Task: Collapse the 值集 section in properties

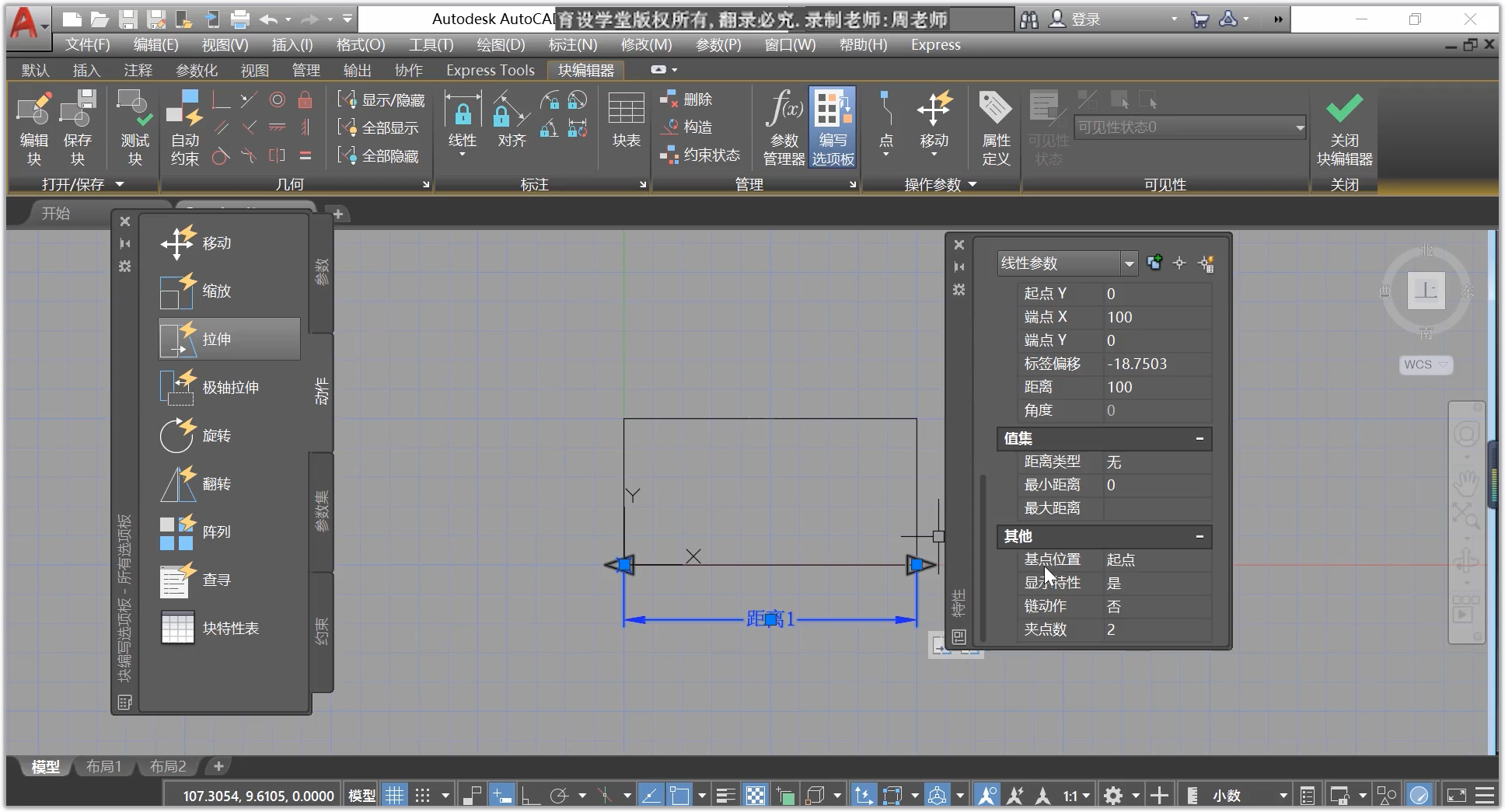Action: click(1199, 439)
